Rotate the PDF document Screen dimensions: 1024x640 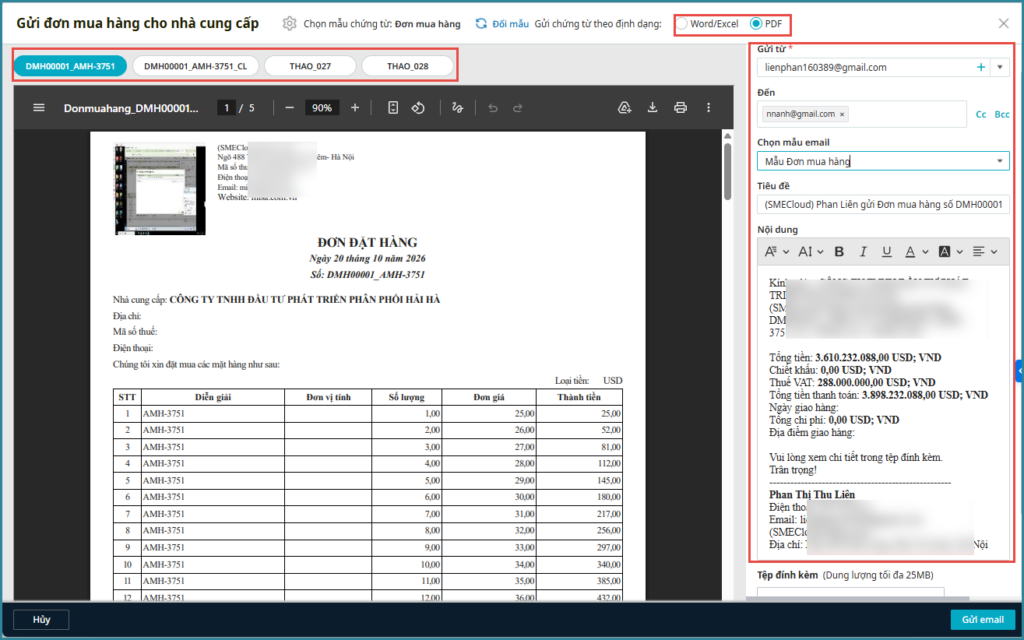[420, 108]
